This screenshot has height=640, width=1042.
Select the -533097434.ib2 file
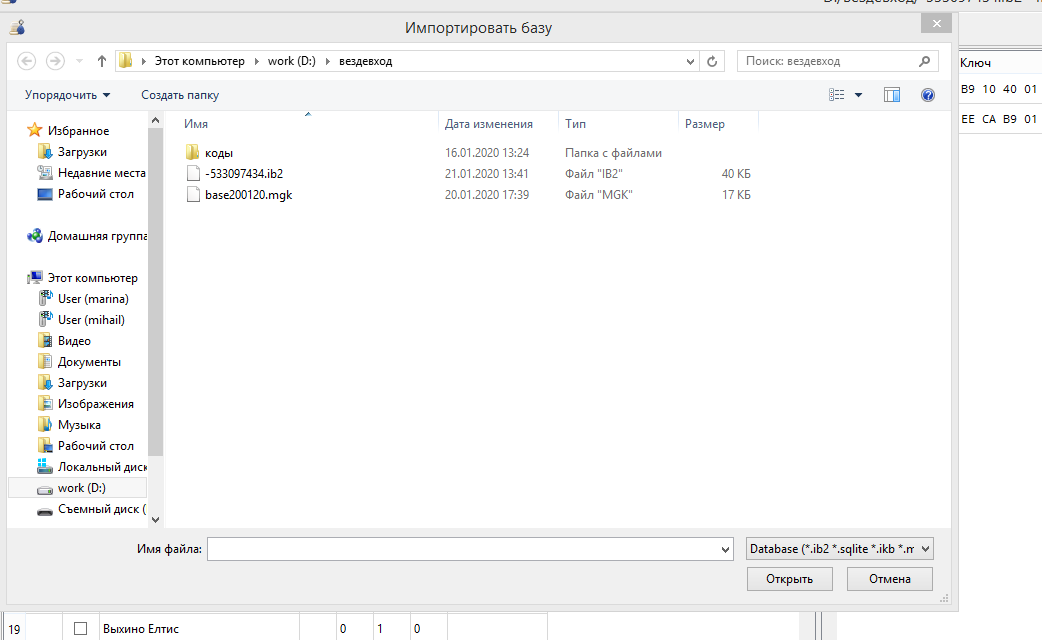tap(243, 174)
